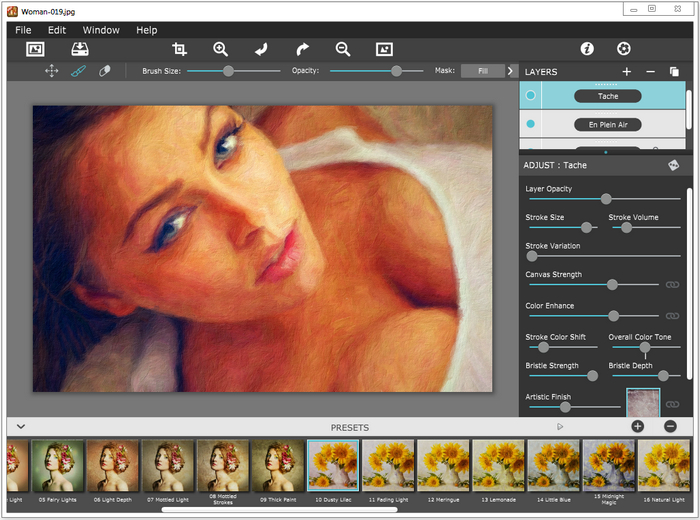Click the Artistic Finish texture thumbnail

coord(643,403)
